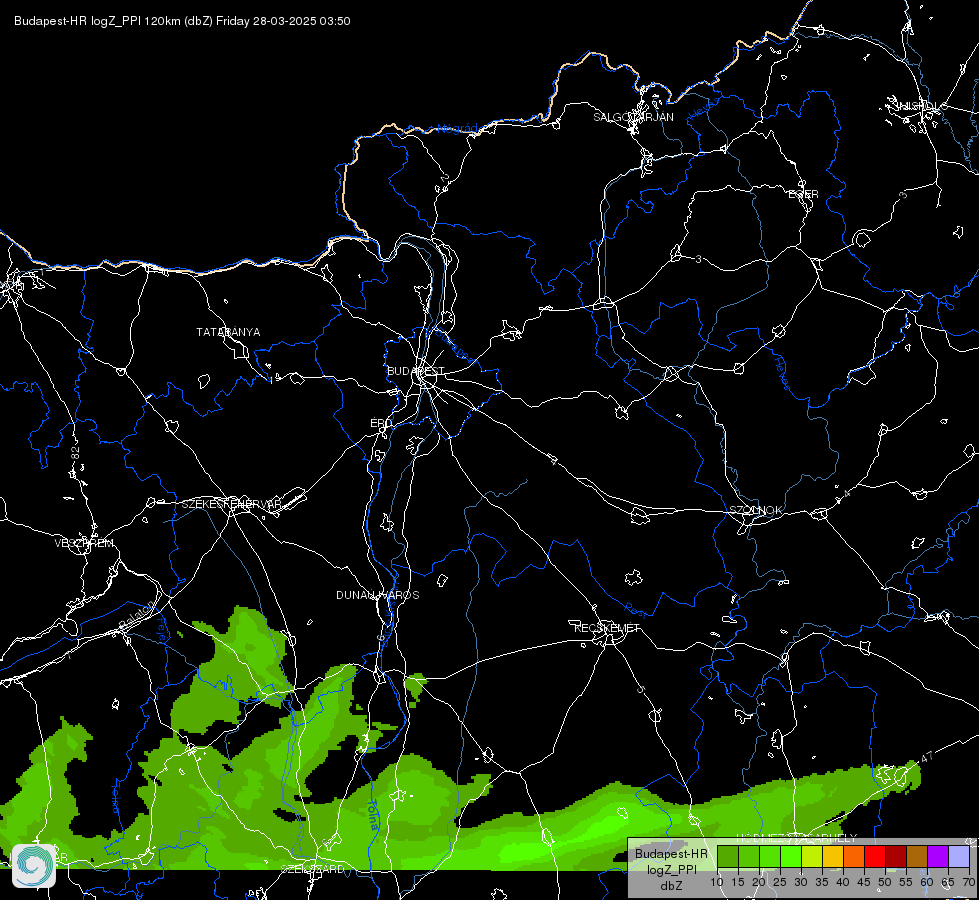This screenshot has width=979, height=900.
Task: Click the SZEKSZARD city label
Action: 312,869
